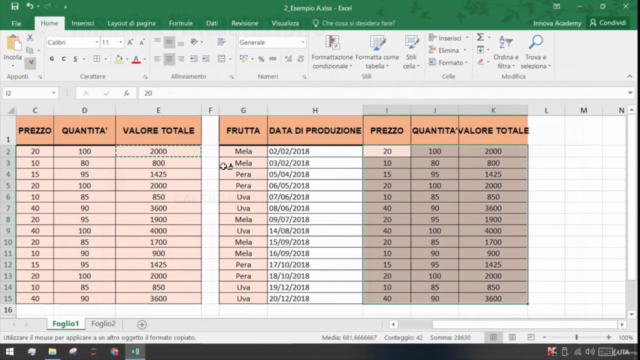
Task: Click the Elimina cells button
Action: [447, 50]
